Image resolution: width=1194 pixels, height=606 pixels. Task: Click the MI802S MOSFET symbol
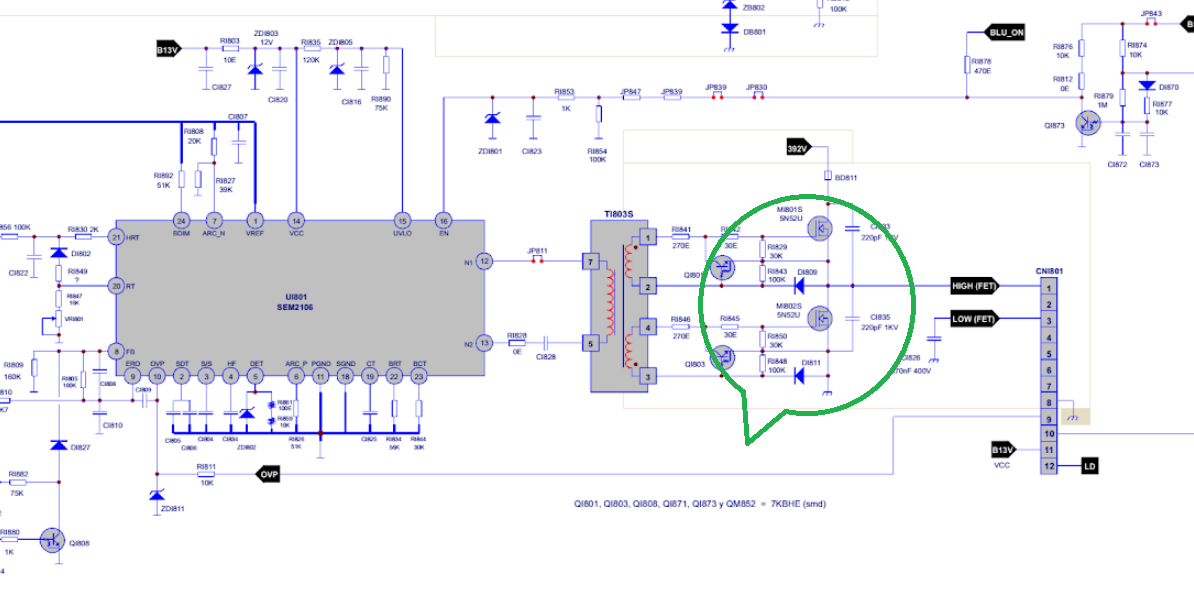point(819,317)
